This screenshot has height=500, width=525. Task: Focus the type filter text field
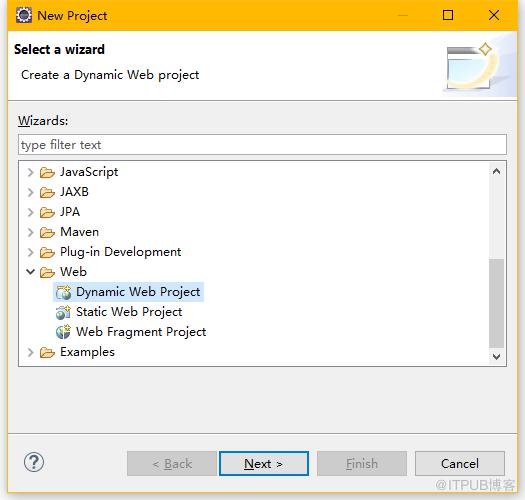pyautogui.click(x=262, y=145)
